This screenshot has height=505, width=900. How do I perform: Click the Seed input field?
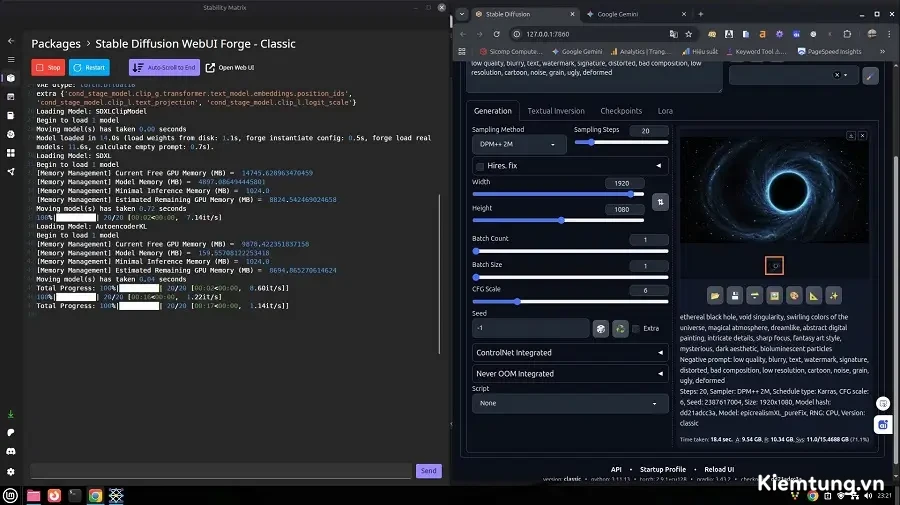[x=530, y=328]
